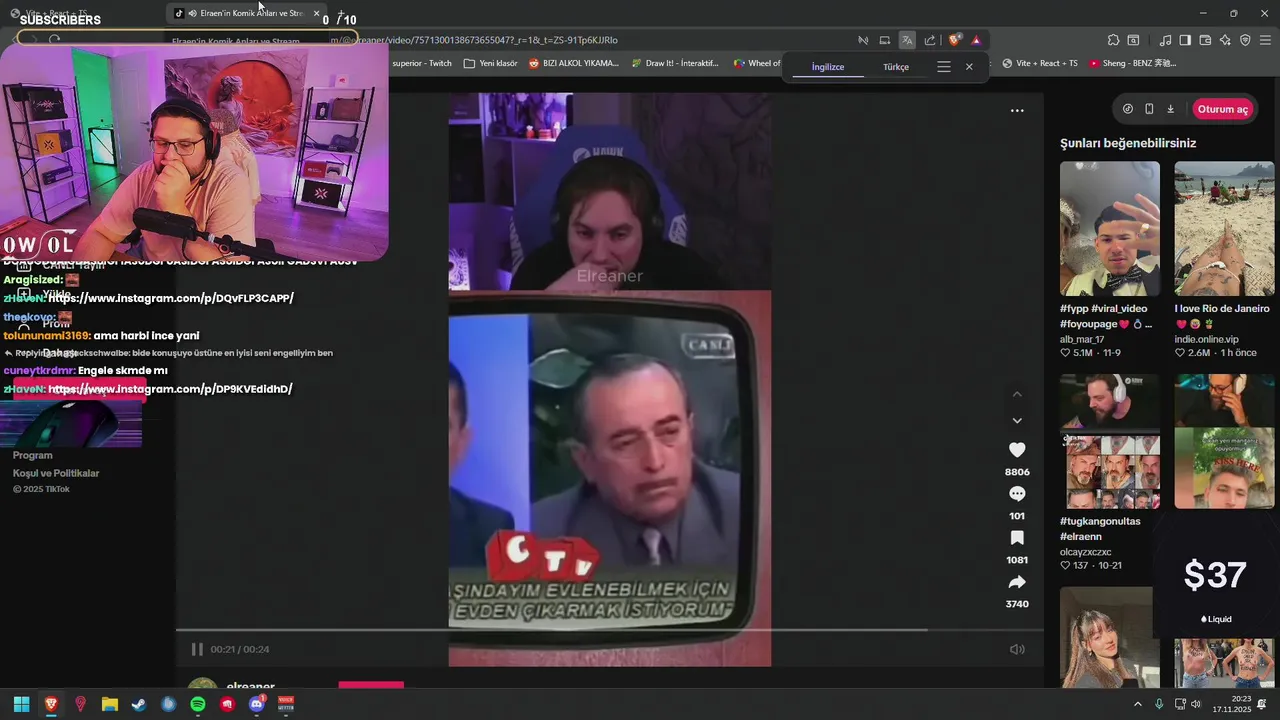The height and width of the screenshot is (720, 1280).
Task: Open Spotify from the taskbar
Action: pos(198,704)
